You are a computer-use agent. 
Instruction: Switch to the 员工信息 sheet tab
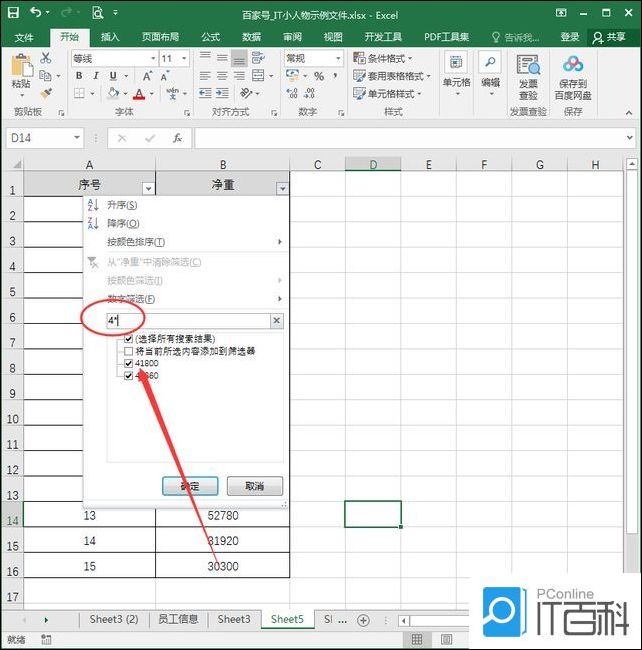[178, 619]
